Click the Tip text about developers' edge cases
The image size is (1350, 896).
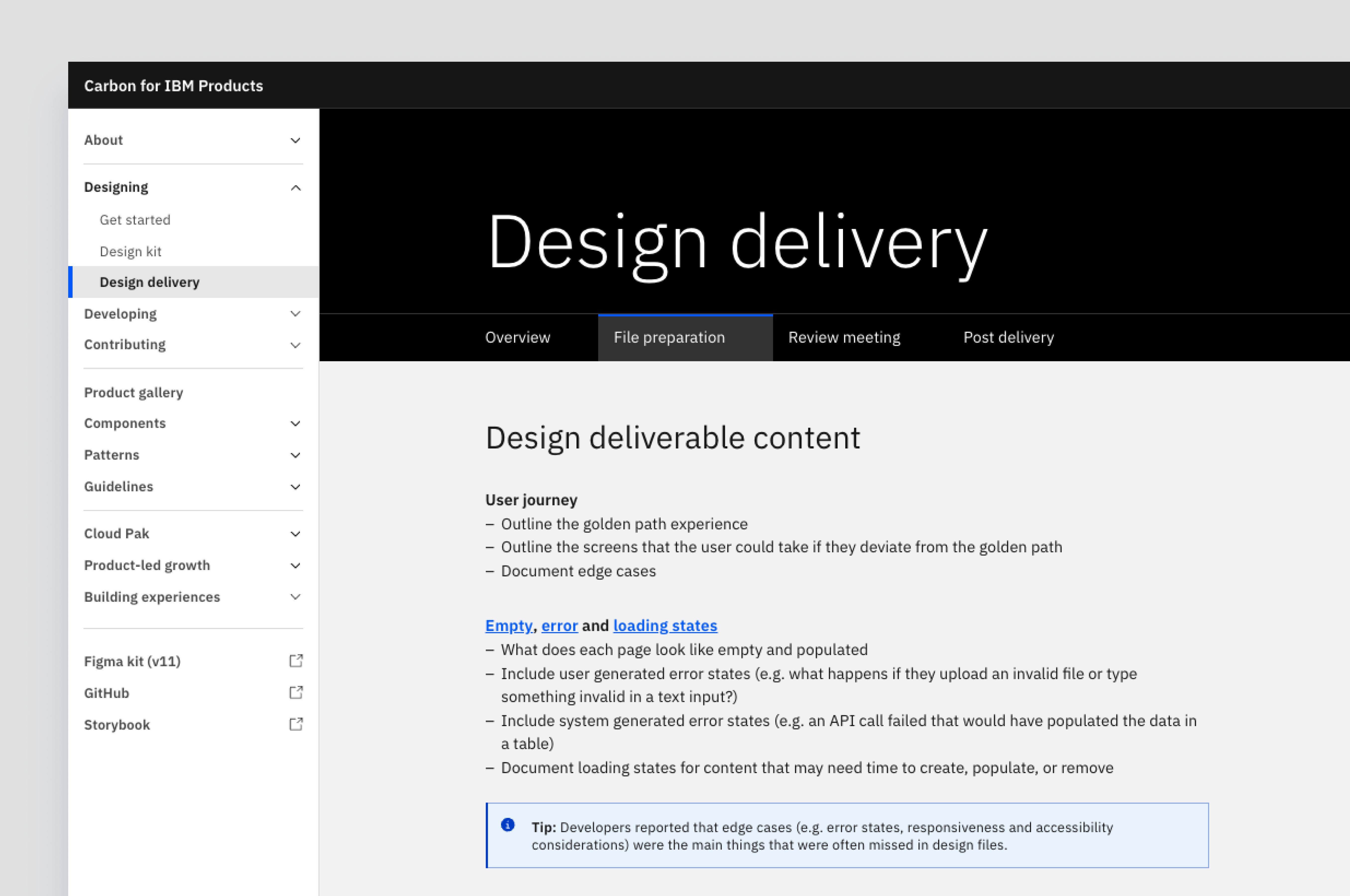tap(822, 836)
